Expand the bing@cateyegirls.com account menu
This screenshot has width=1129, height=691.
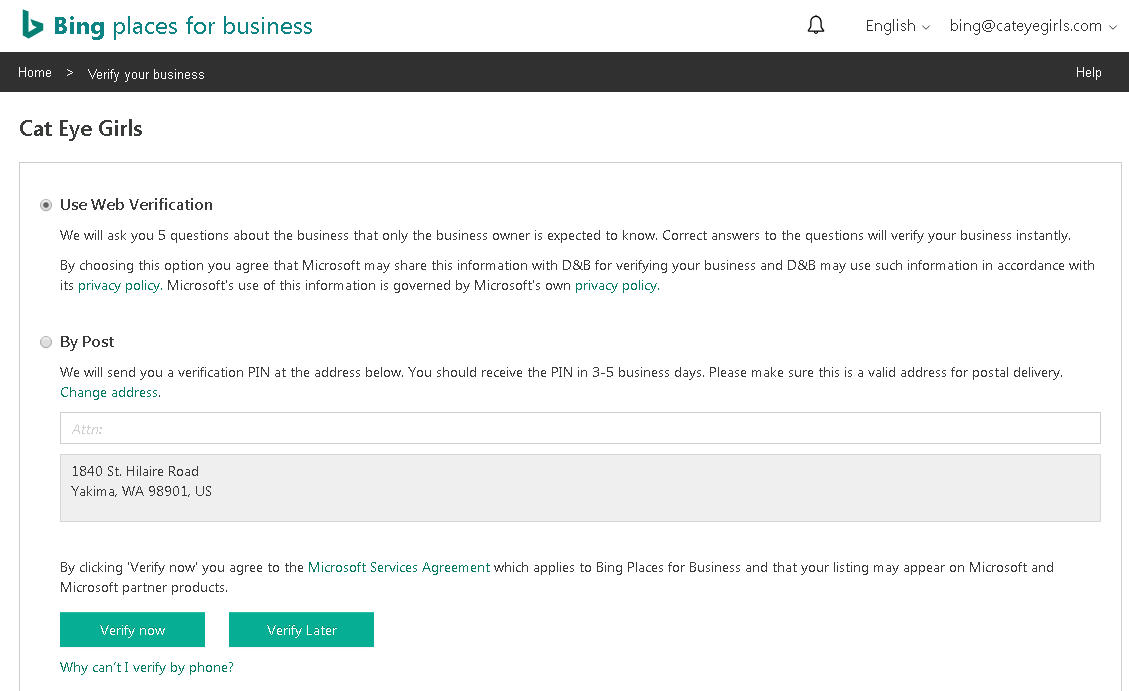click(1033, 26)
